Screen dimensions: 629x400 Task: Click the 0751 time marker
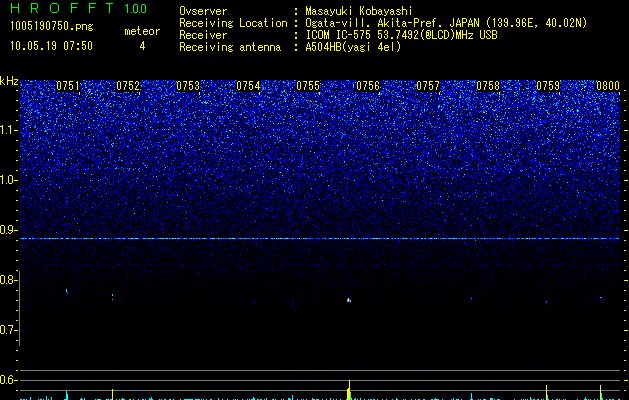68,86
